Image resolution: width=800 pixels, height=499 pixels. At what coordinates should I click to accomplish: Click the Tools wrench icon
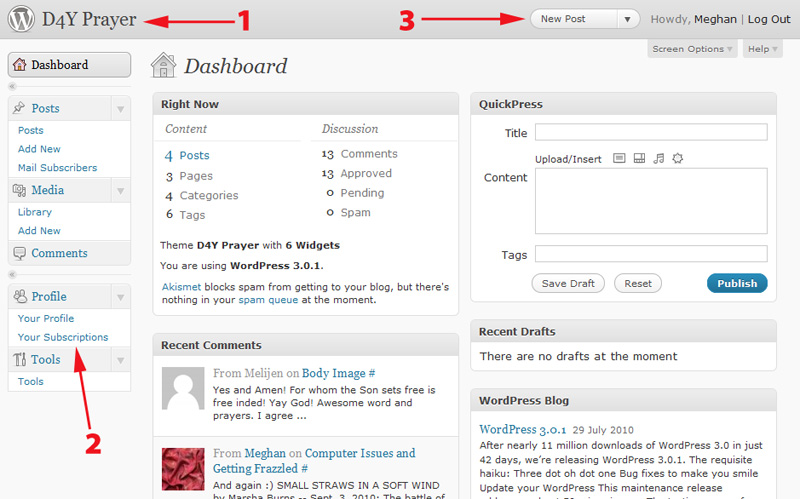coord(19,359)
